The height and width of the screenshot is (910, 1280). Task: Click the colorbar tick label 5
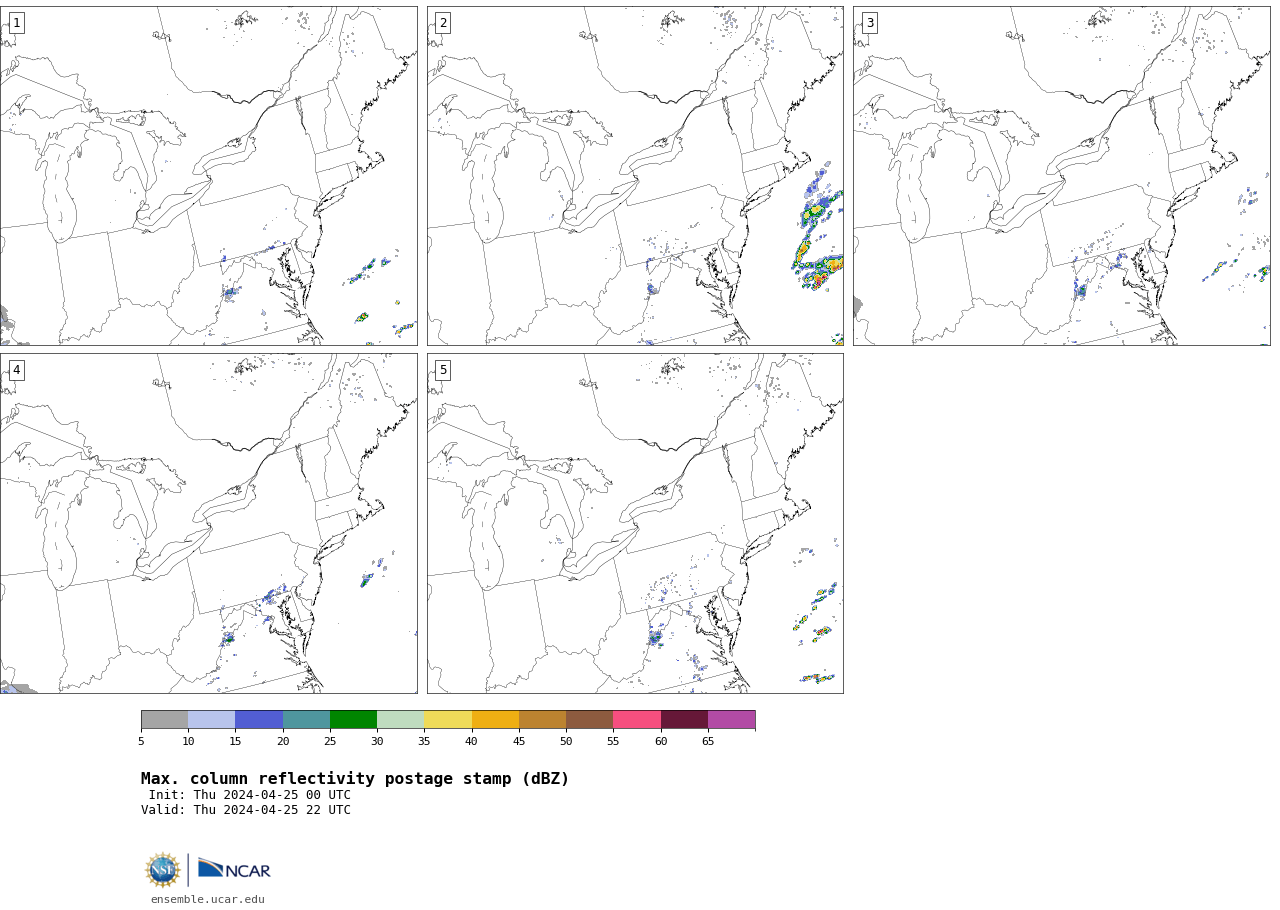(141, 741)
